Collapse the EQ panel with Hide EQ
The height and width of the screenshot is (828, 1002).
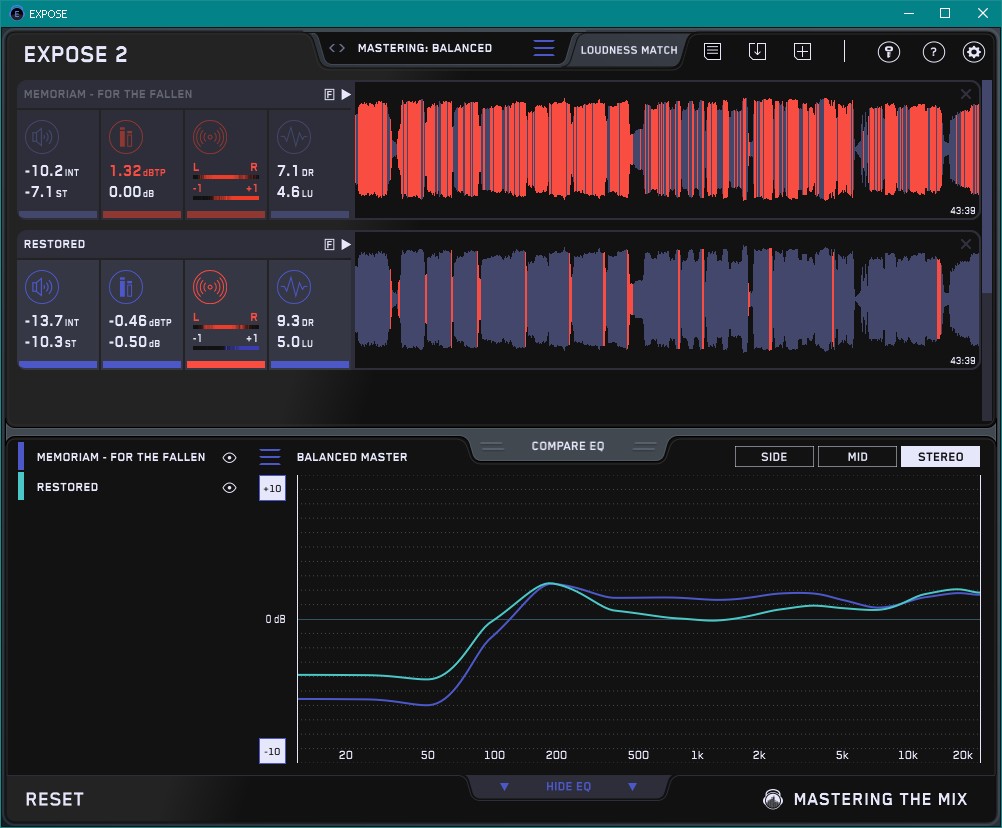pos(567,787)
